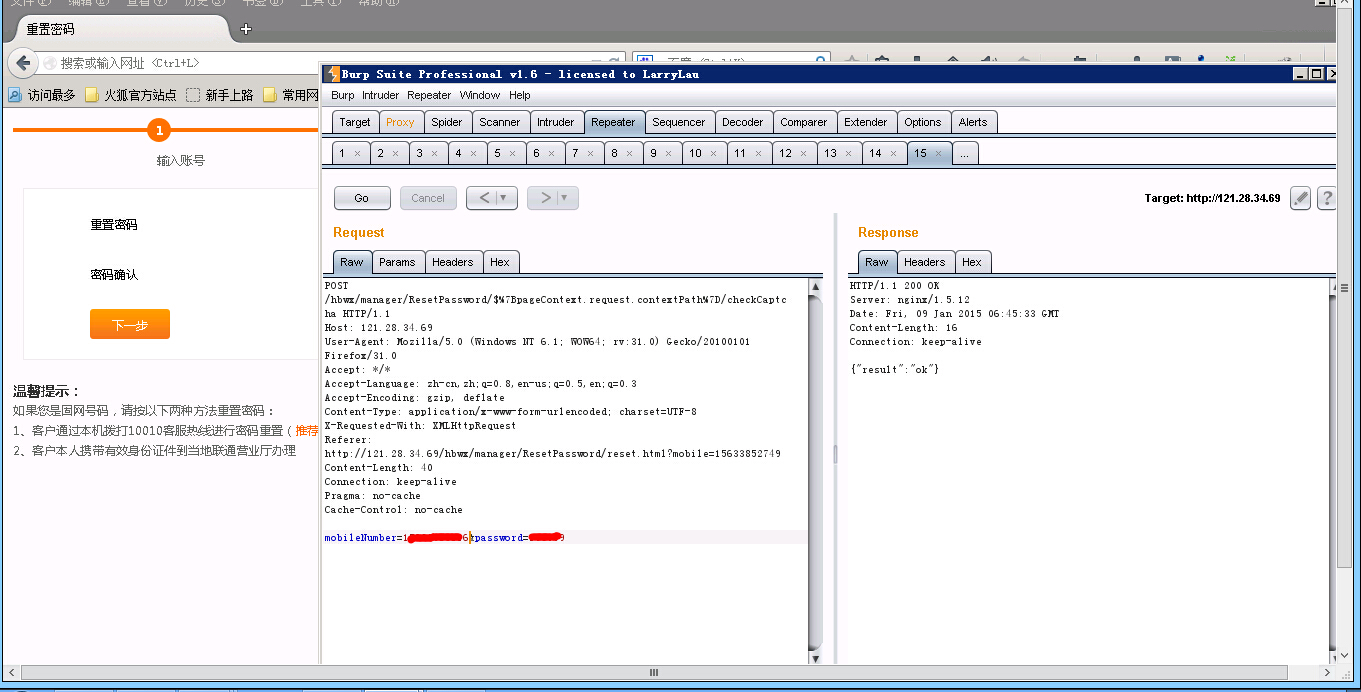Switch to the Spider tool tab
This screenshot has height=692, width=1361.
pos(447,122)
